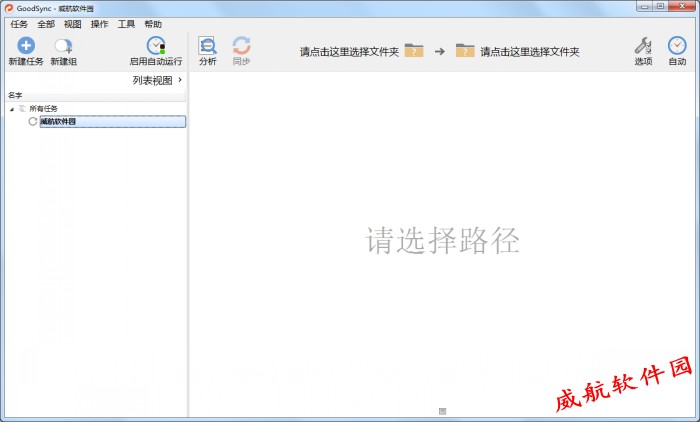Open the 视图 (View) menu
Image resolution: width=700 pixels, height=422 pixels.
(73, 24)
